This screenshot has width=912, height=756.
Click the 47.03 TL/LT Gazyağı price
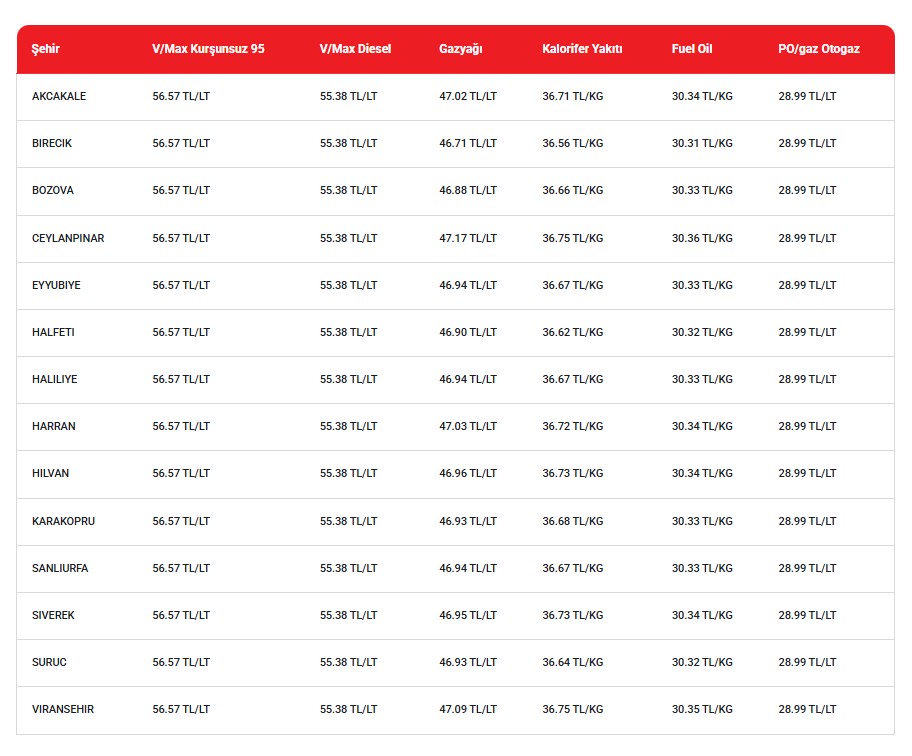tap(468, 426)
